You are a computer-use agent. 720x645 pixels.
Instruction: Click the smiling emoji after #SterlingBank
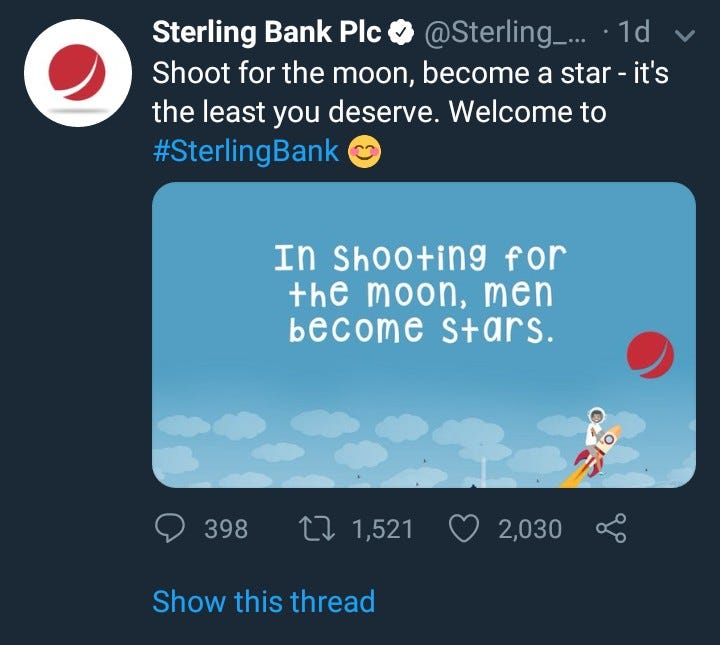click(x=364, y=153)
